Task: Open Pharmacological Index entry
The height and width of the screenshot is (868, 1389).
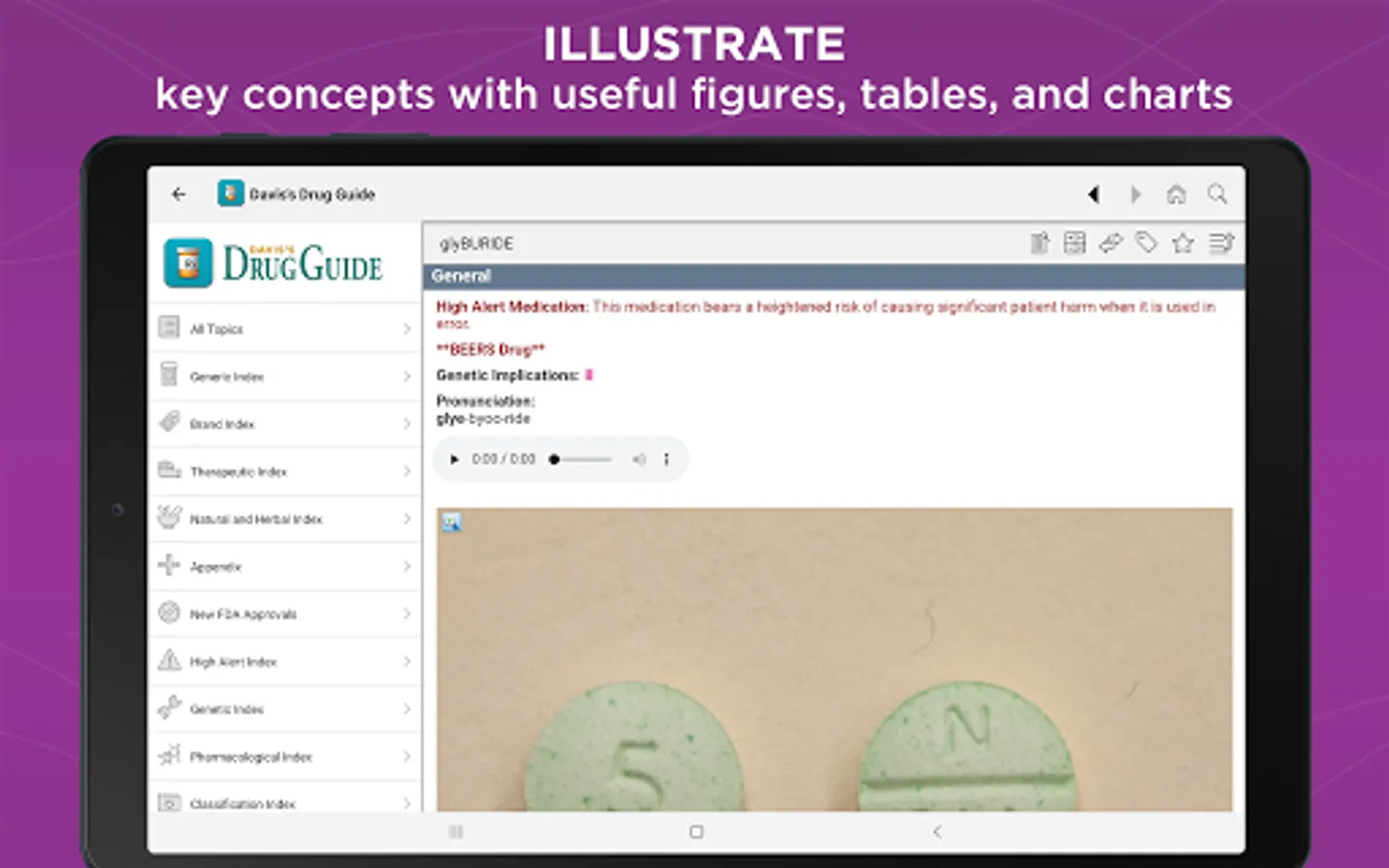Action: (286, 756)
